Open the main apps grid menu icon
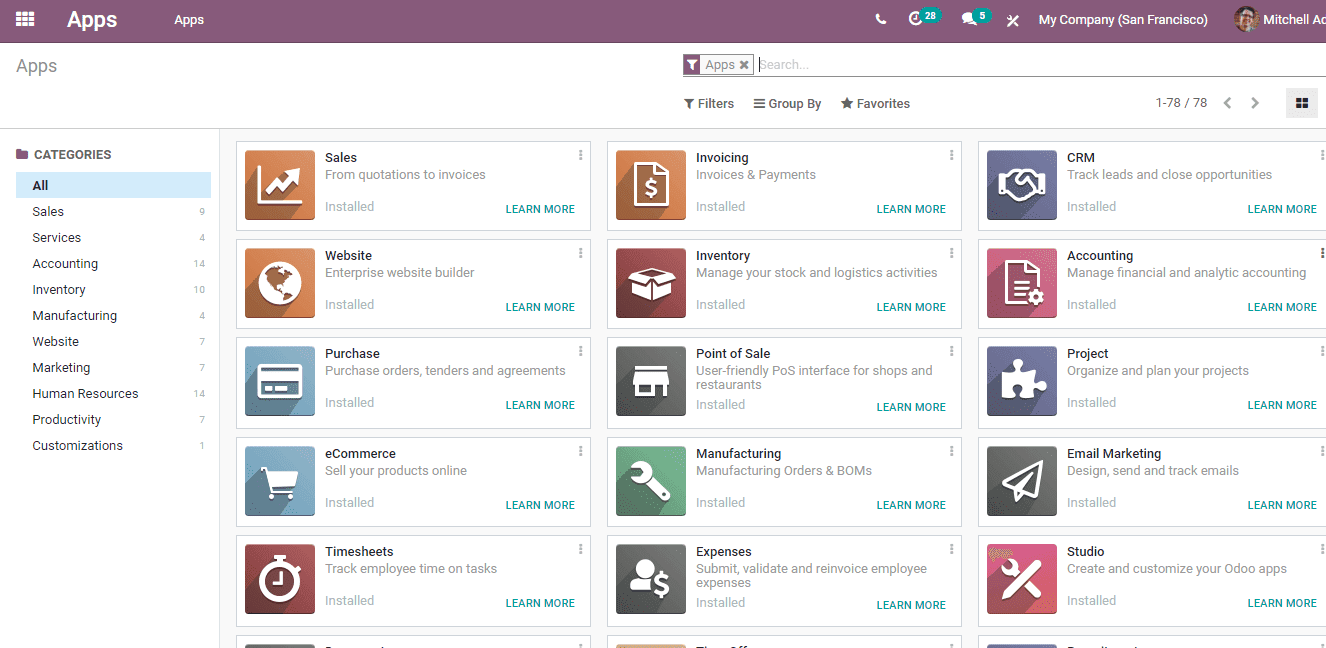This screenshot has height=648, width=1326. tap(25, 19)
